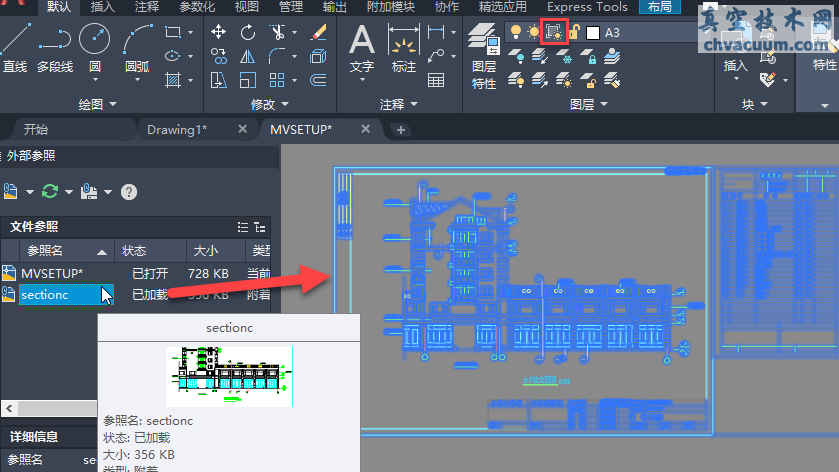This screenshot has width=839, height=472.
Task: Click the Layer Off icon
Action: 516,56
